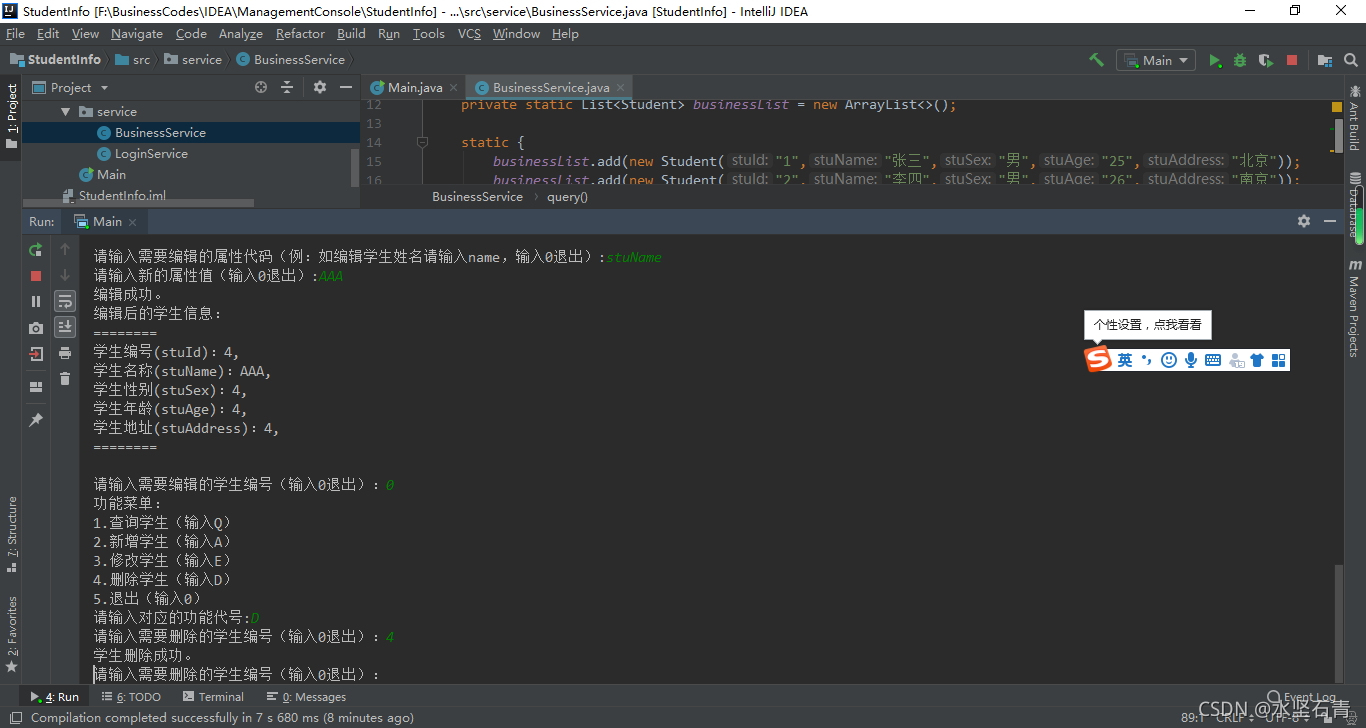The image size is (1366, 728).
Task: Click the Sogou input method logo
Action: [1099, 359]
